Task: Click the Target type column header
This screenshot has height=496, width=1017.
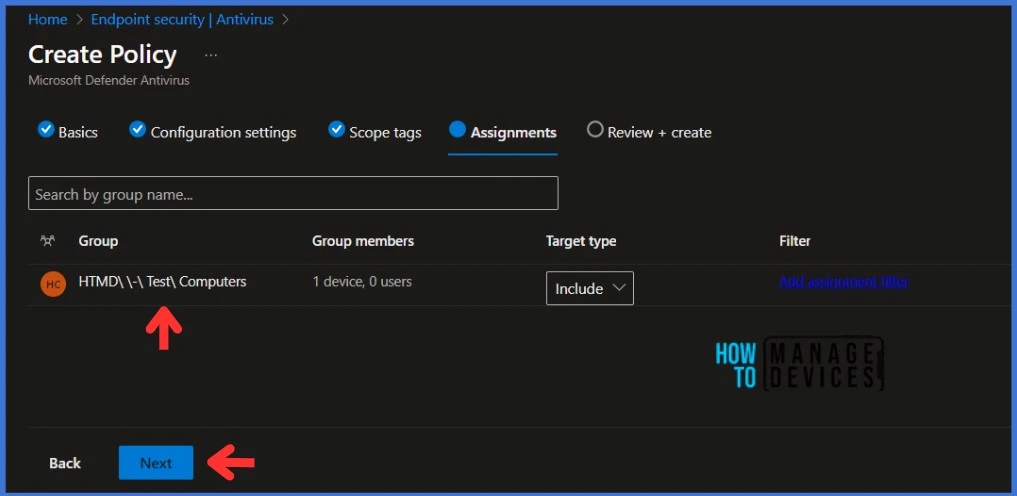Action: tap(580, 241)
